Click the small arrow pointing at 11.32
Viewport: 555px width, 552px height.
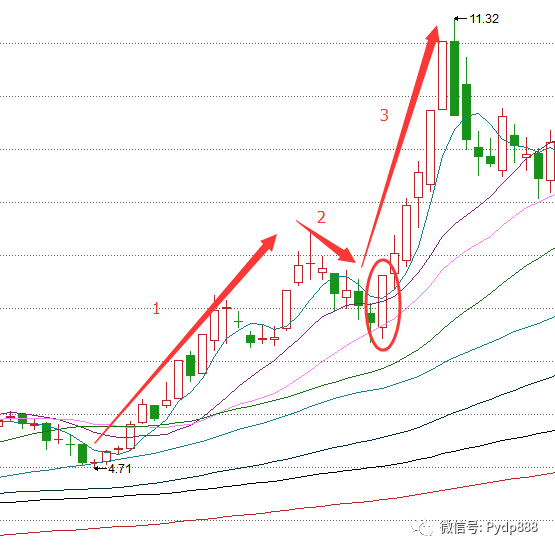(460, 19)
